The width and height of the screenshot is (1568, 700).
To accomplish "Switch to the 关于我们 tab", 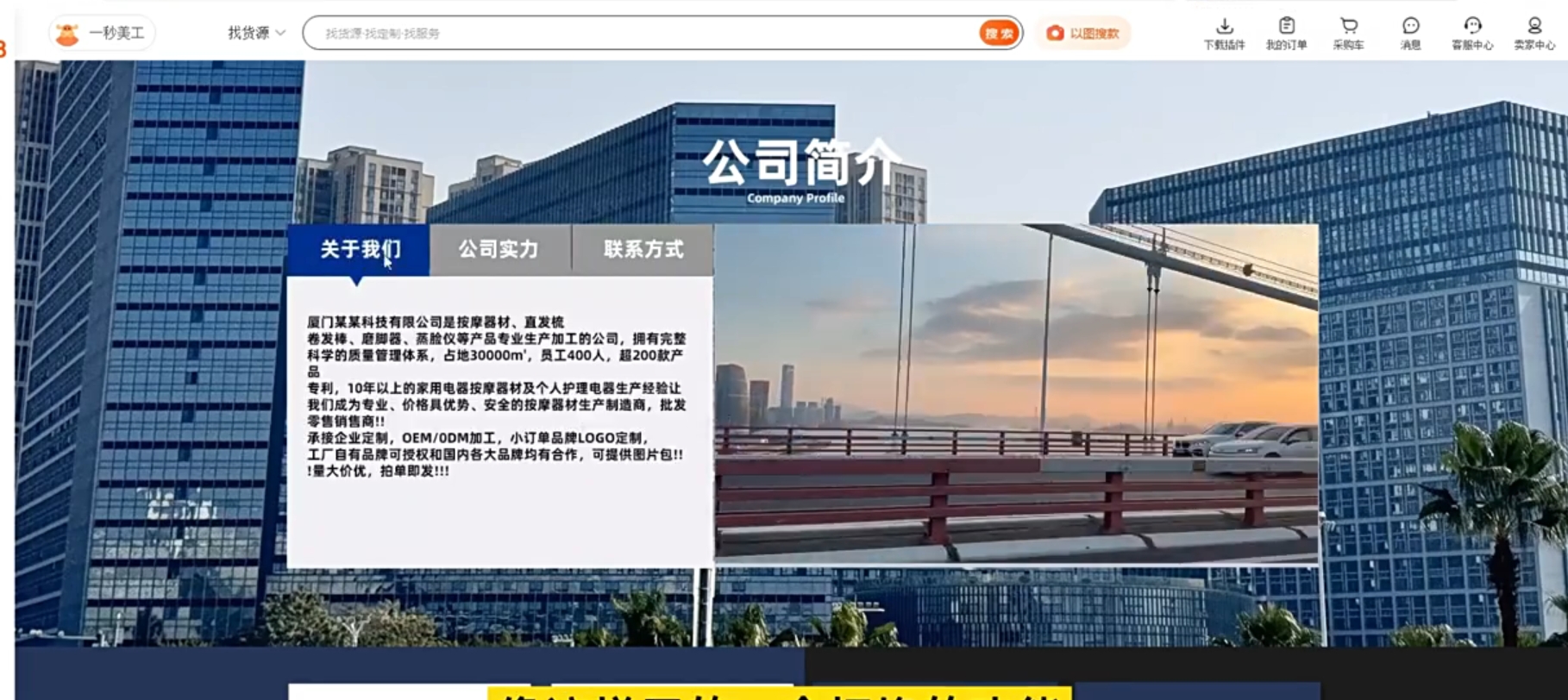I will pos(359,250).
